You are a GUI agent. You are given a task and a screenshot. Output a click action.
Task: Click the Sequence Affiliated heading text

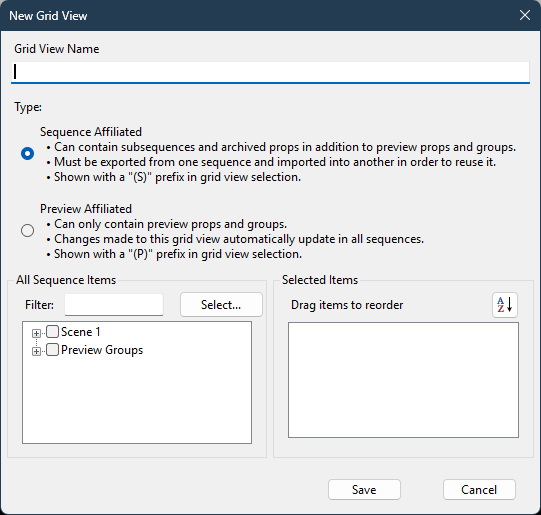(x=91, y=132)
